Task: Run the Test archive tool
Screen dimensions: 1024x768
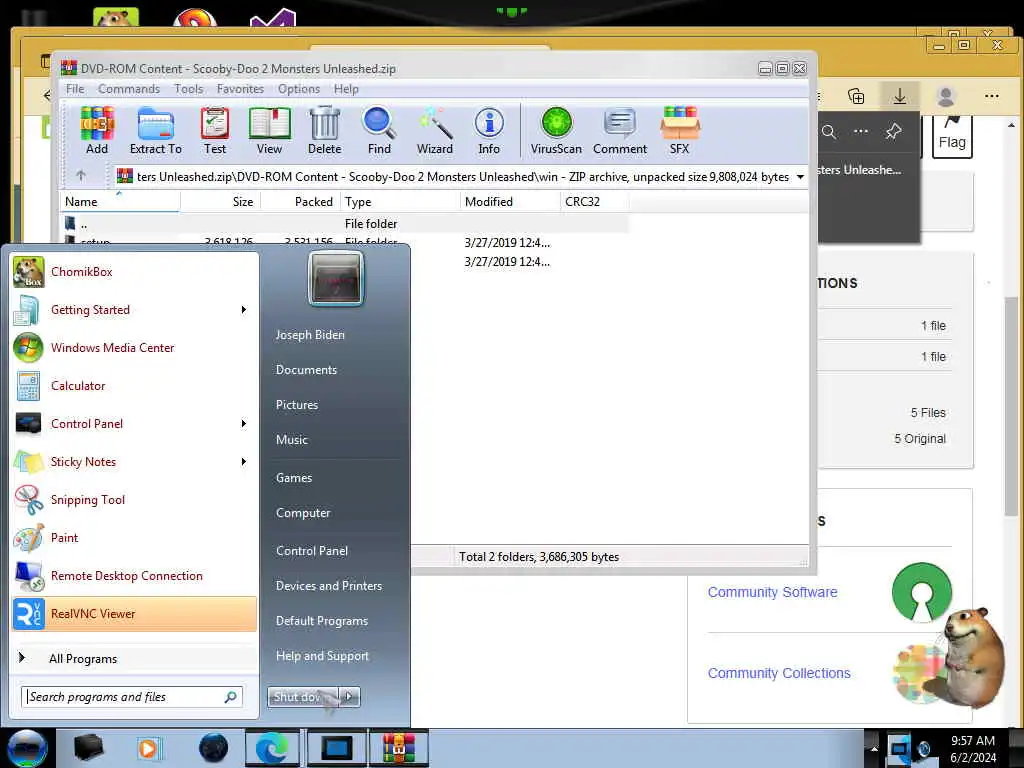Action: pos(215,130)
